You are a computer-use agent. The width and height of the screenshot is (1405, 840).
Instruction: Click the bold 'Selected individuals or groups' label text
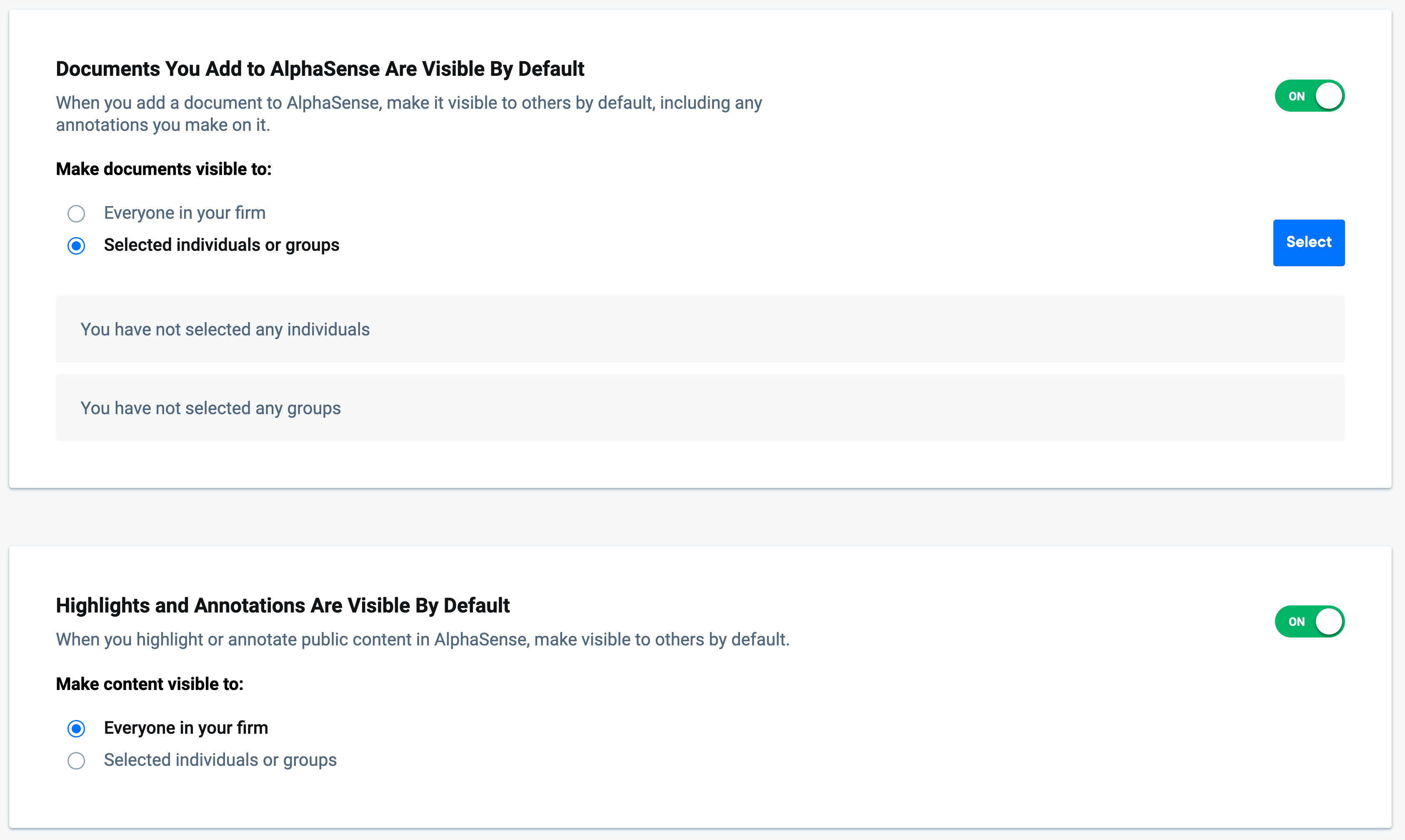point(221,245)
